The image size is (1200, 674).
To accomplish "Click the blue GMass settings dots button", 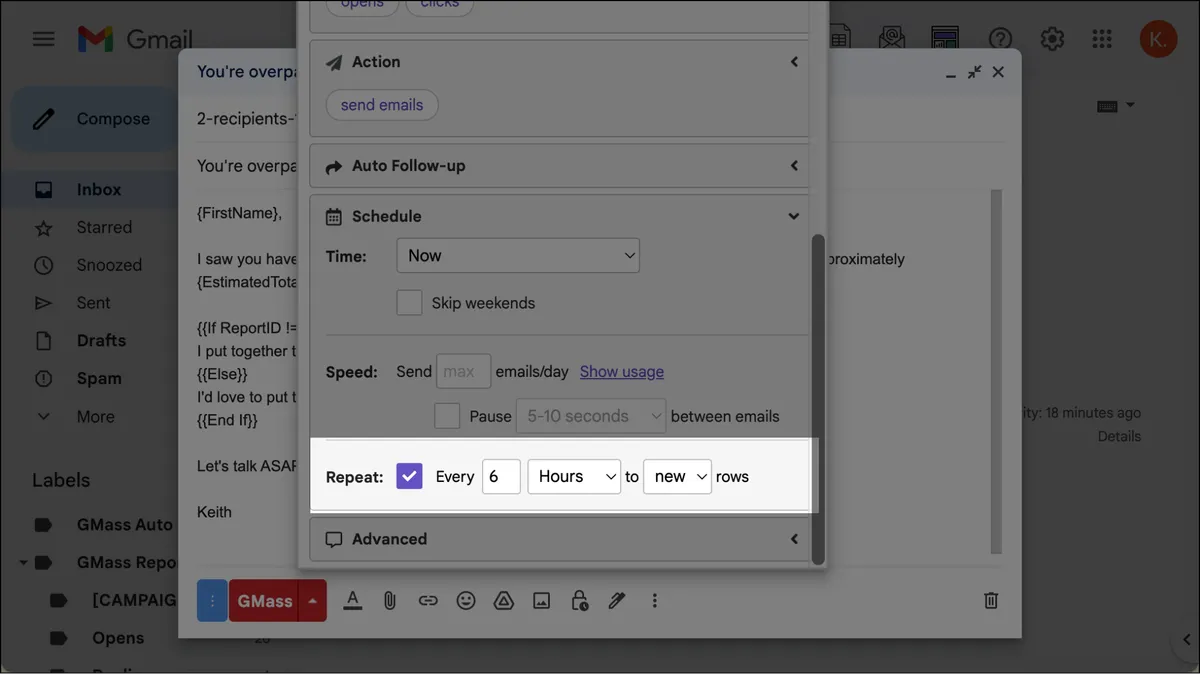I will point(212,601).
